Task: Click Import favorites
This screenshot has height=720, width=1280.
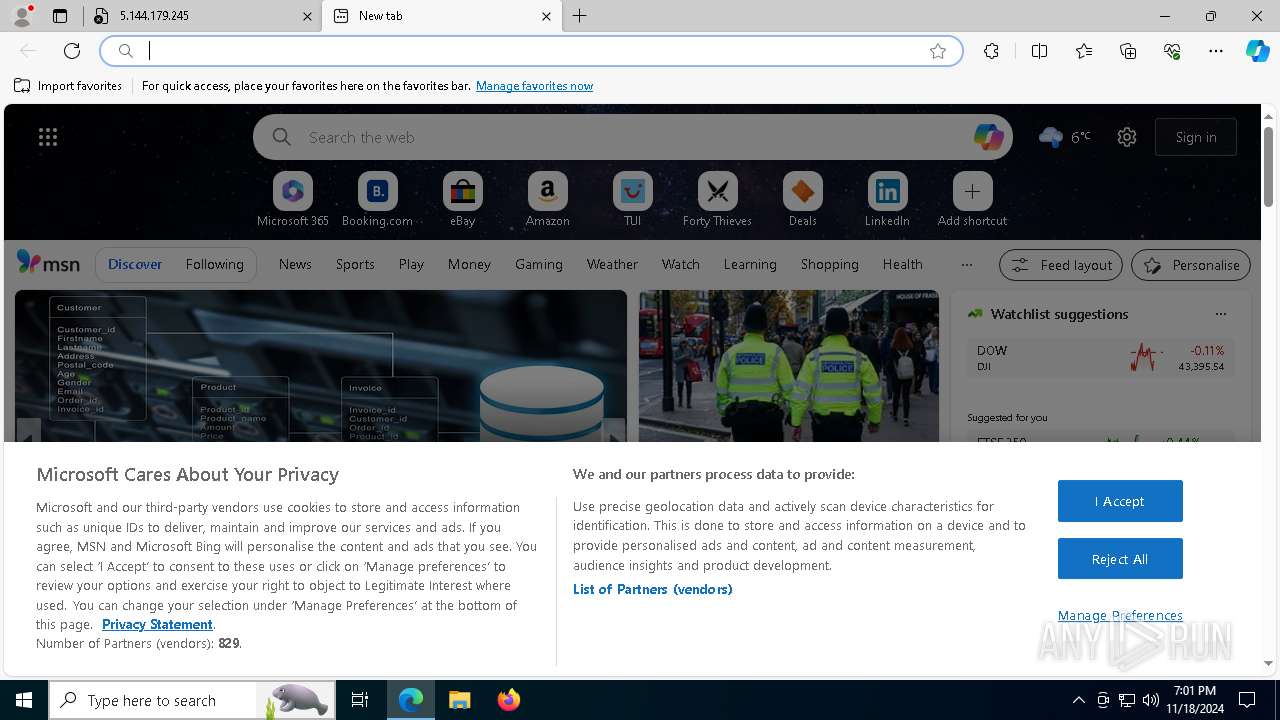Action: point(68,86)
